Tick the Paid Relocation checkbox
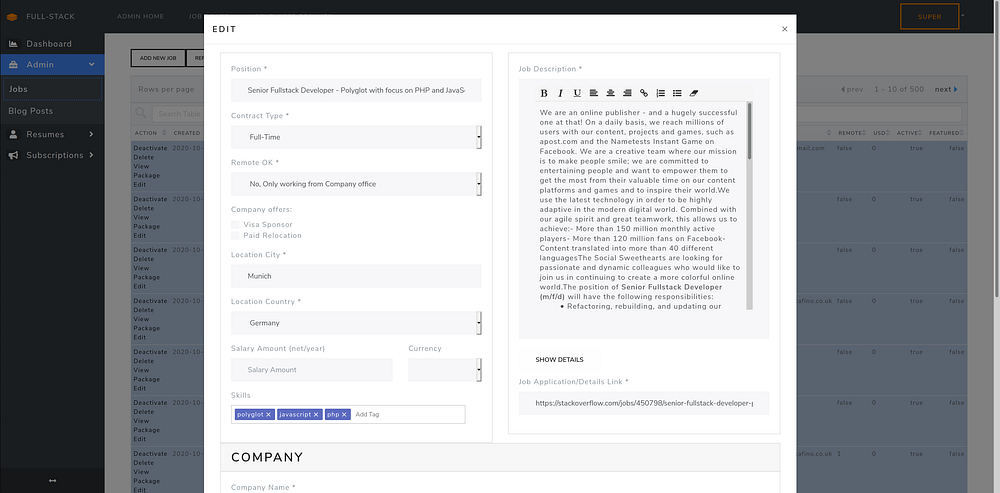 235,235
